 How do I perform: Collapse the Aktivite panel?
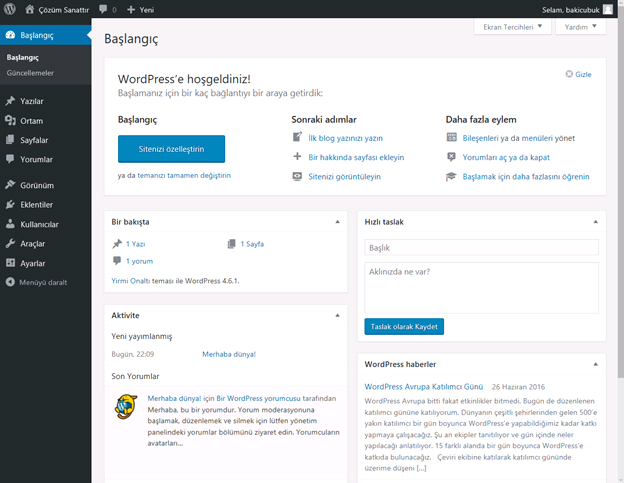coord(337,315)
